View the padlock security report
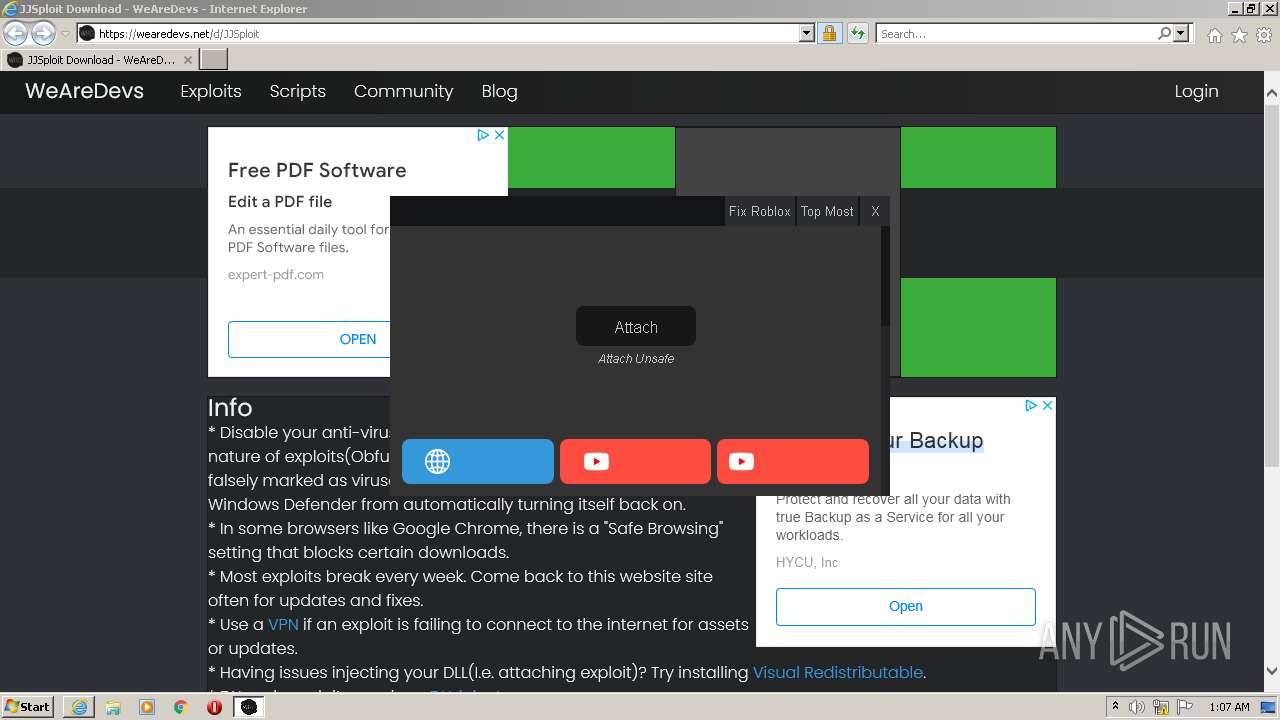 pos(829,33)
